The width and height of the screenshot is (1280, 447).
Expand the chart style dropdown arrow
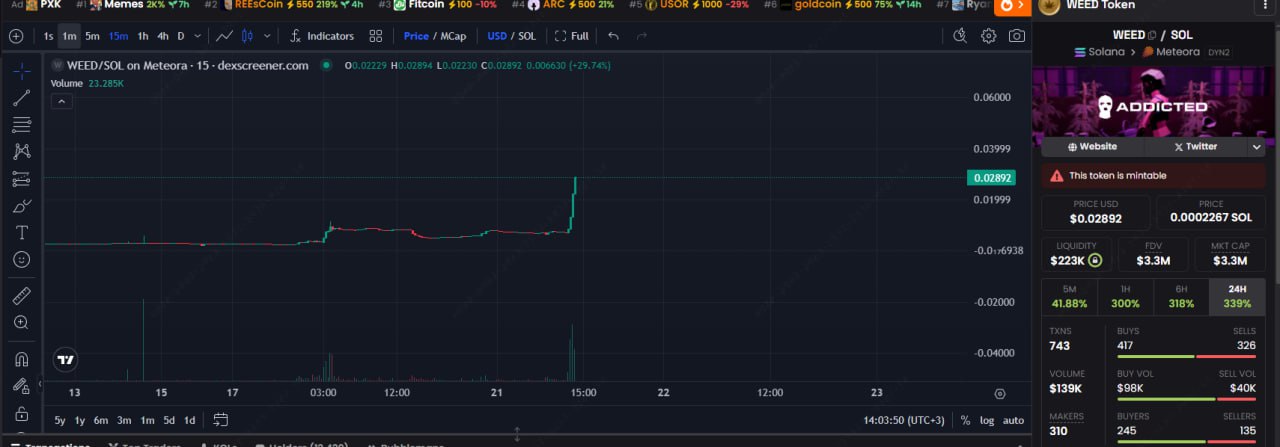(268, 36)
